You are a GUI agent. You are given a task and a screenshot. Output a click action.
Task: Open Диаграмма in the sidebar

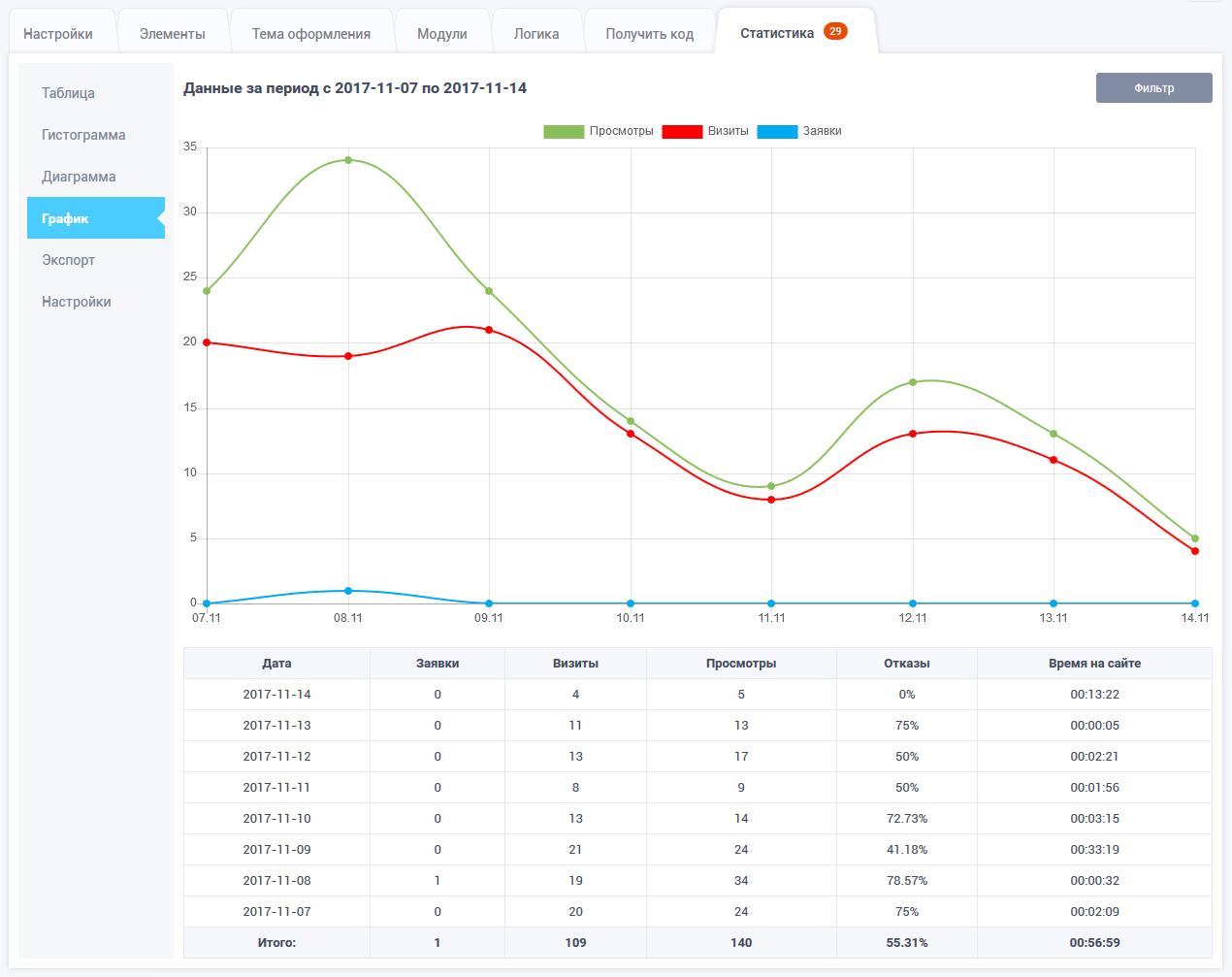pyautogui.click(x=79, y=177)
